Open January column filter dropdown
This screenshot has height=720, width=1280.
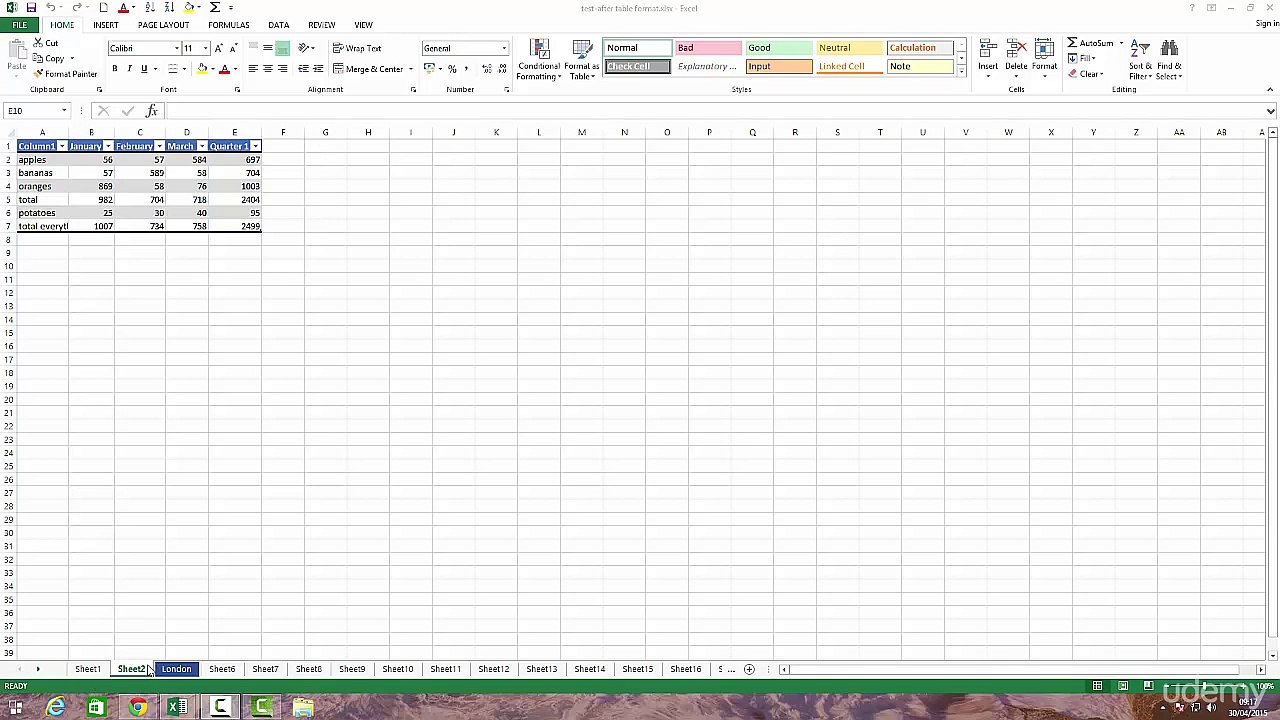[108, 146]
